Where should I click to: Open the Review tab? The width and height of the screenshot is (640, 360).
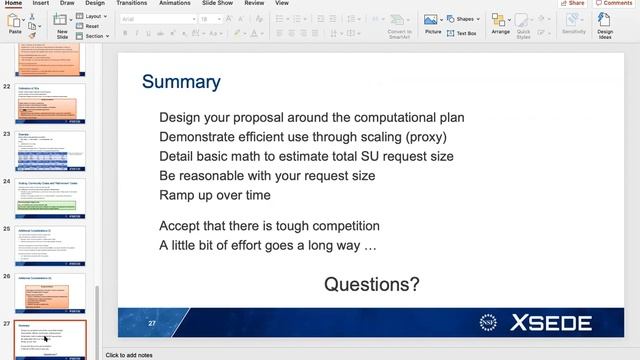pyautogui.click(x=254, y=3)
